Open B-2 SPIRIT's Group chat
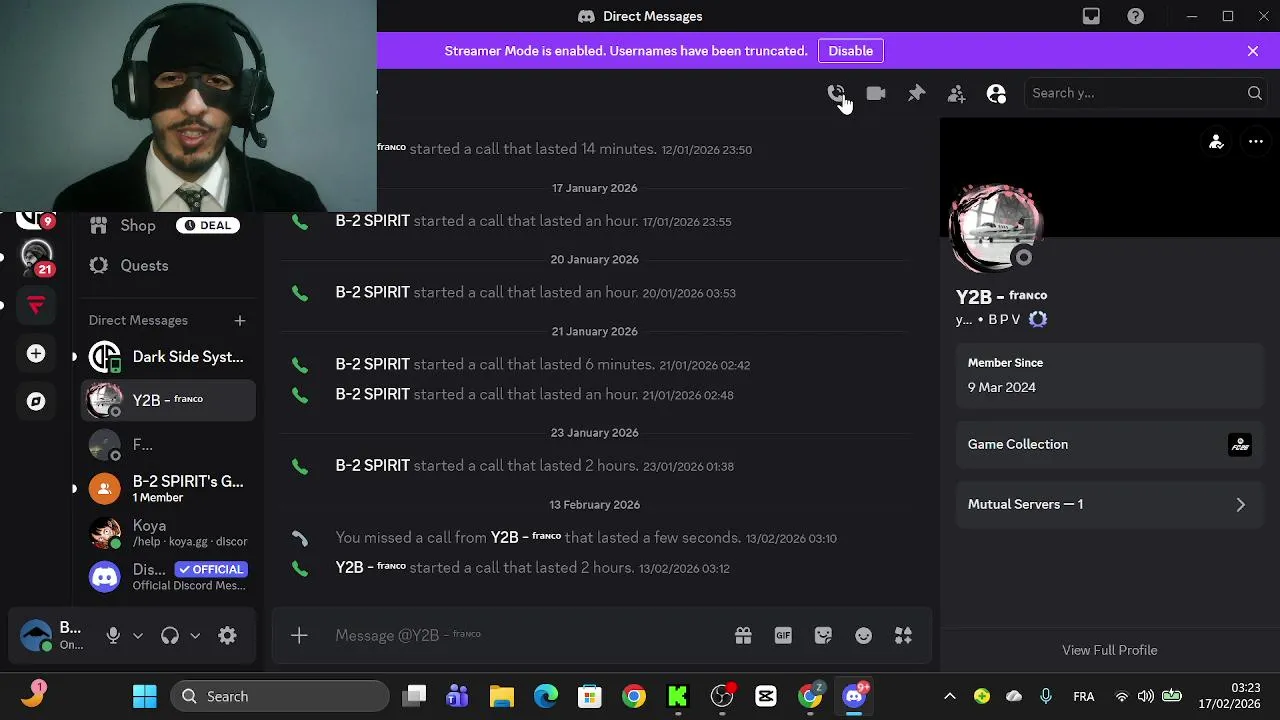 tap(168, 488)
